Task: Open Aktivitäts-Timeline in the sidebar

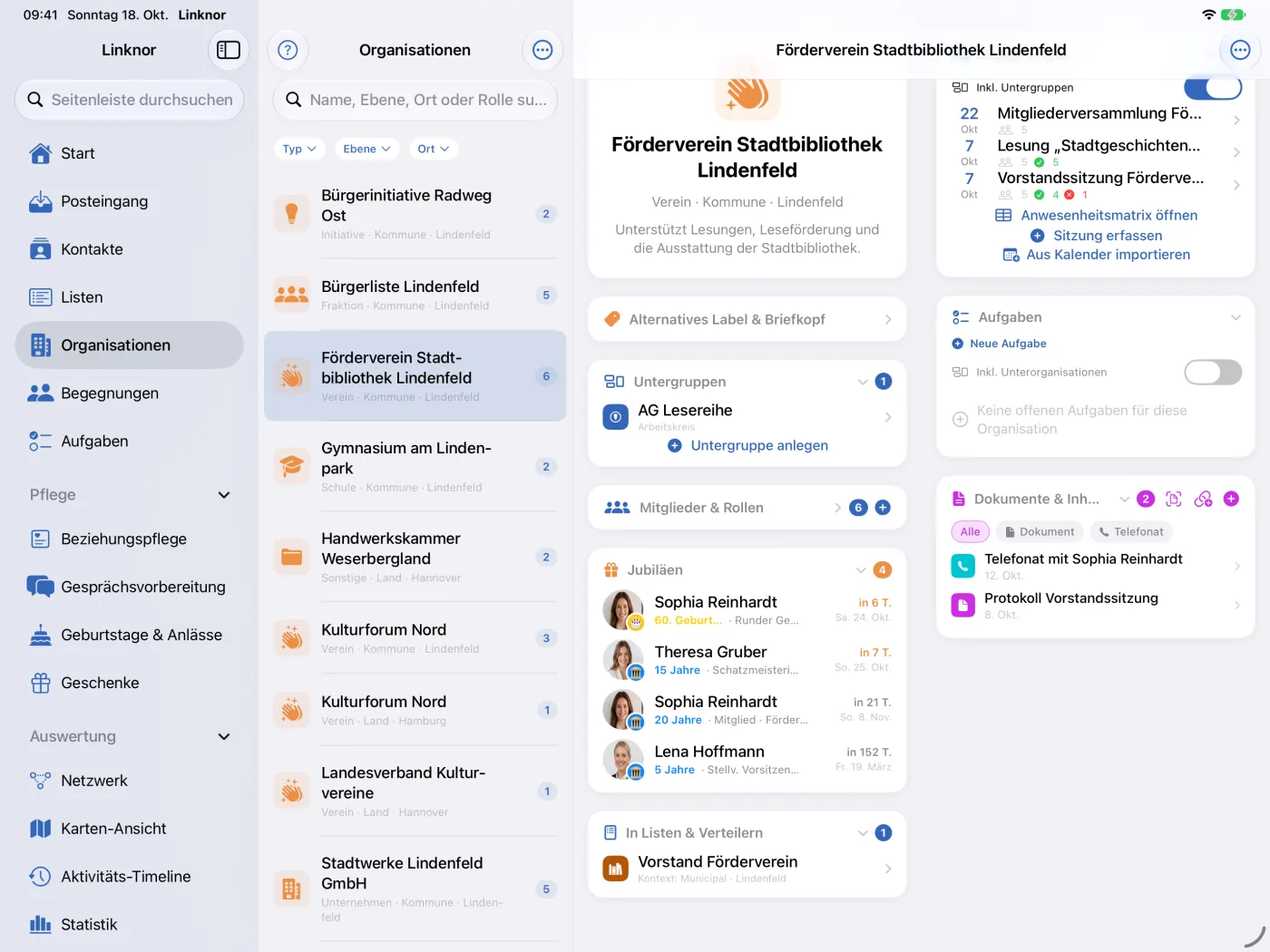Action: click(x=129, y=877)
